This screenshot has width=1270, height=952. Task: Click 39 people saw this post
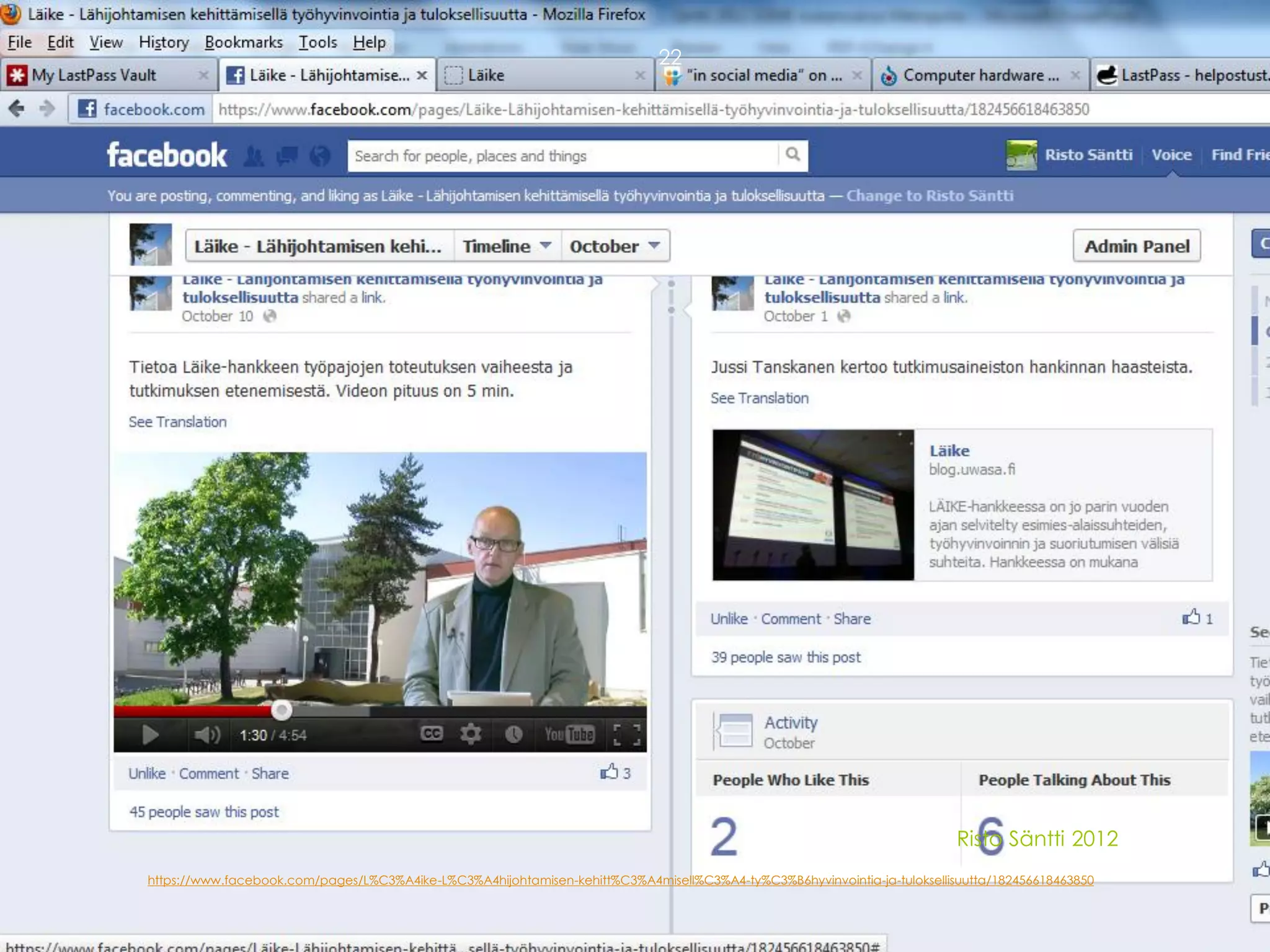(x=786, y=657)
